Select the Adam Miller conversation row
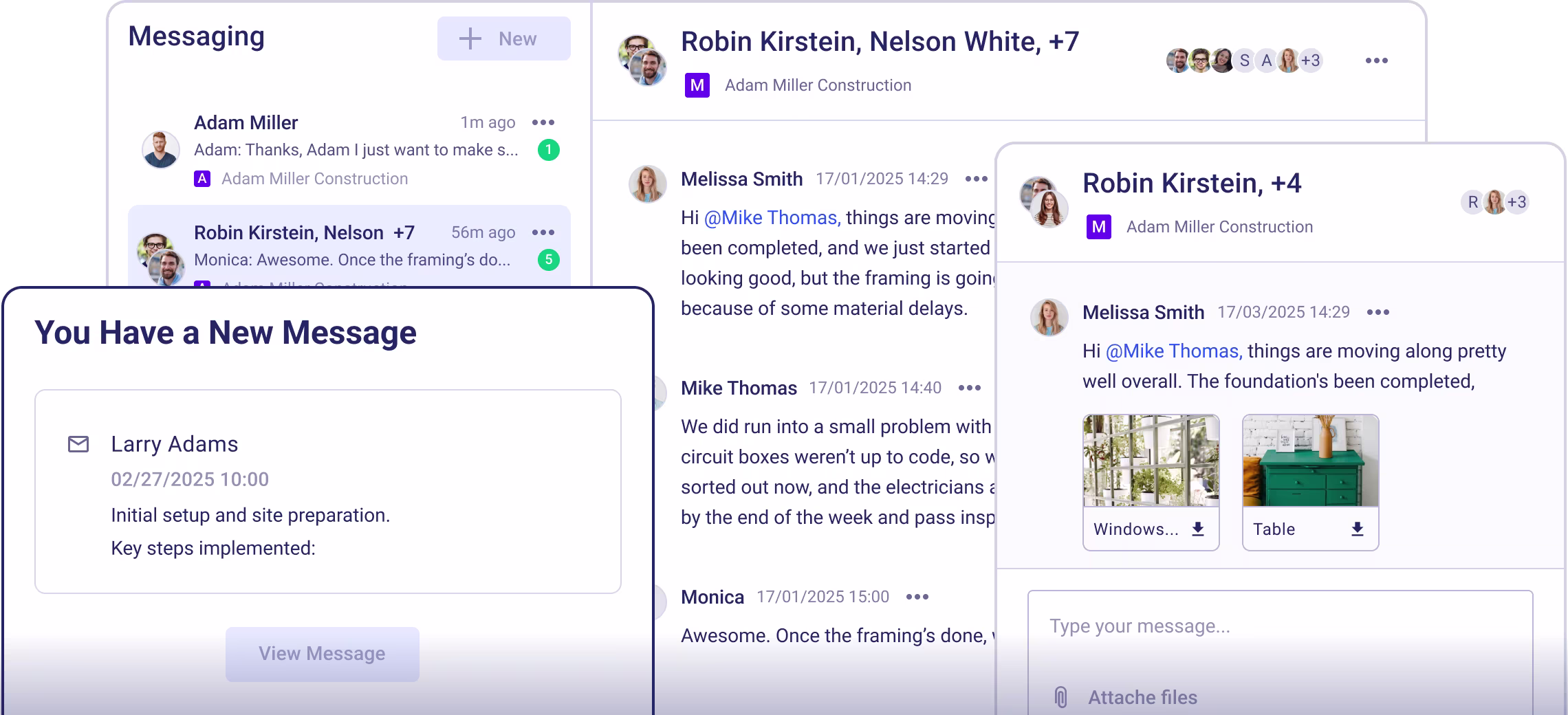 (349, 150)
